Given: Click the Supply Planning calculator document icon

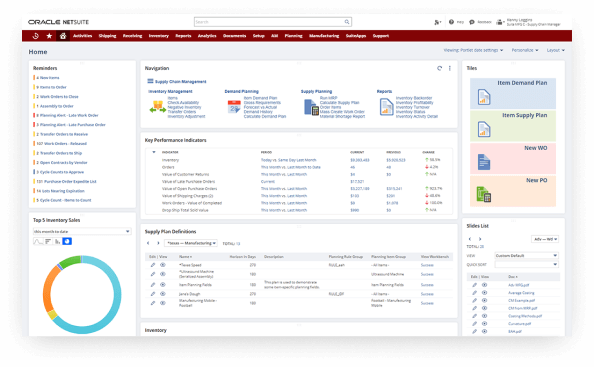Looking at the screenshot, I should coord(311,107).
